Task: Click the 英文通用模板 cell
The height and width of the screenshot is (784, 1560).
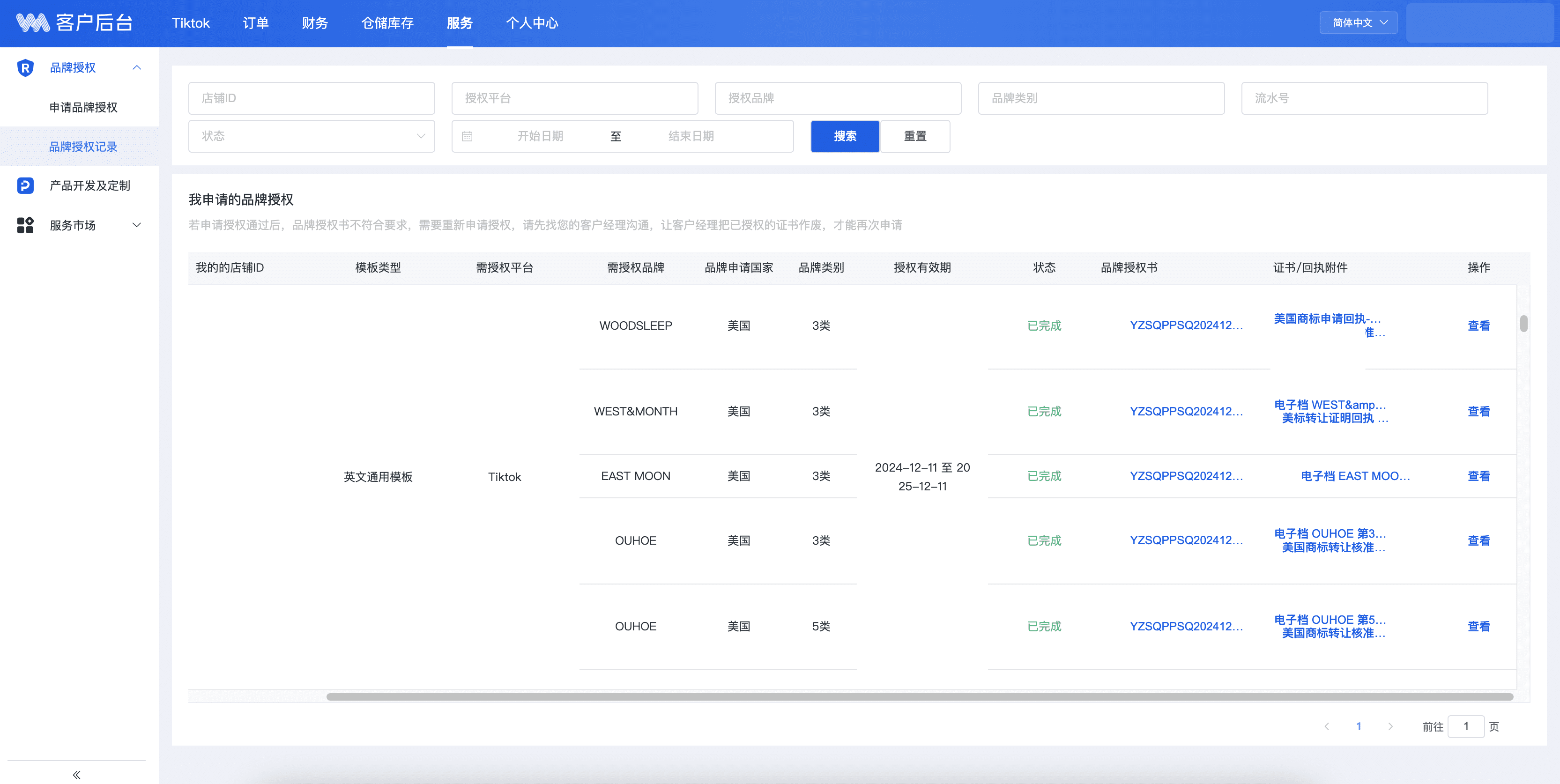Action: tap(378, 476)
